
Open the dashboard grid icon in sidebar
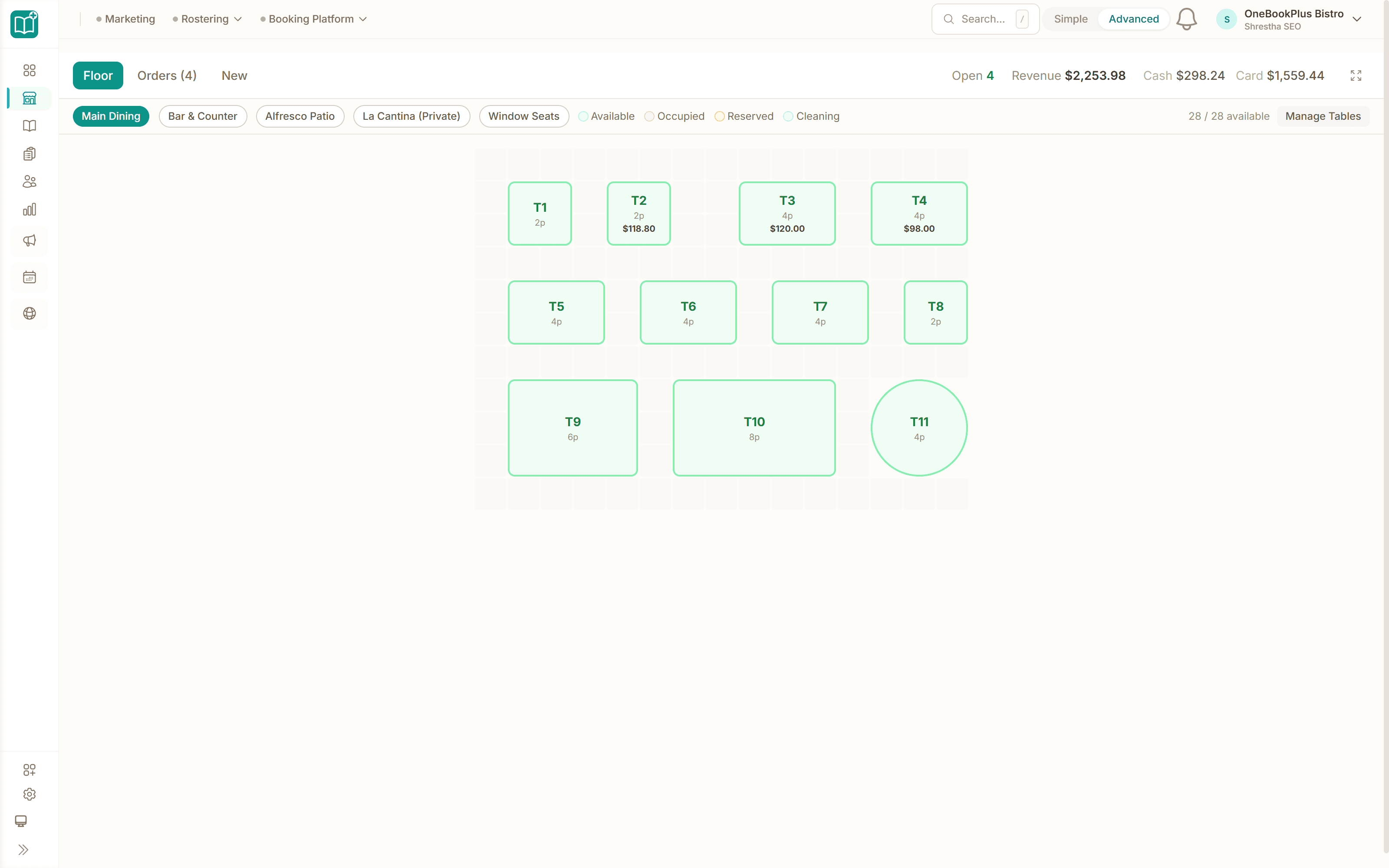pos(29,70)
